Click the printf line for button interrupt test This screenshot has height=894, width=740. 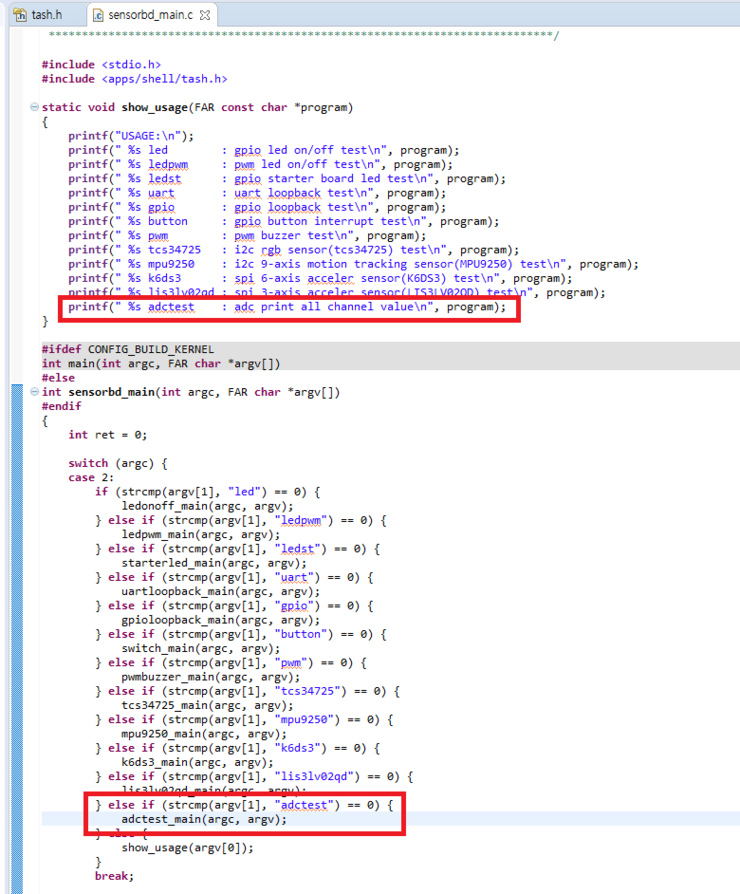[x=283, y=221]
